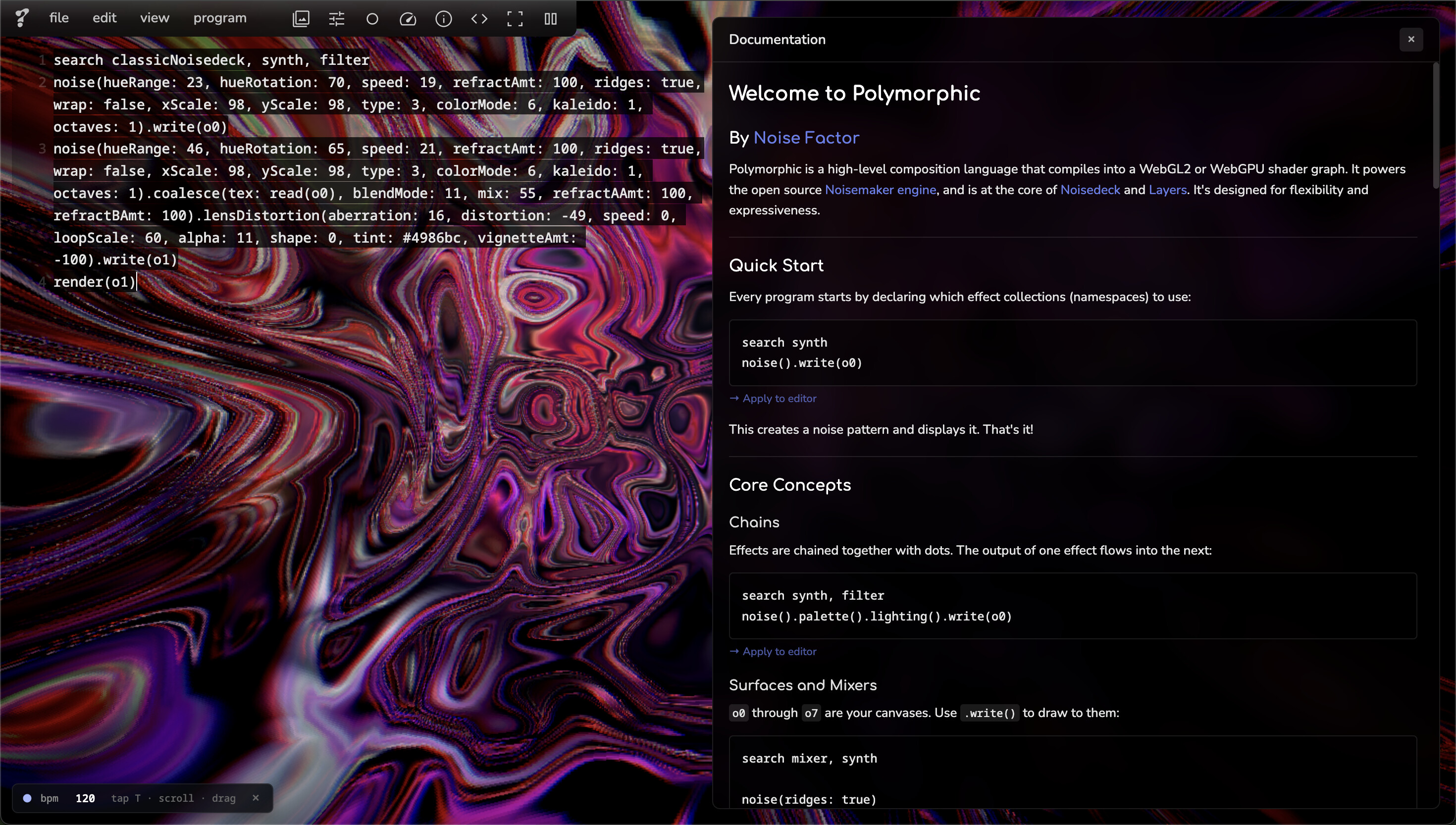This screenshot has width=1456, height=825.
Task: Open the file menu
Action: (59, 18)
